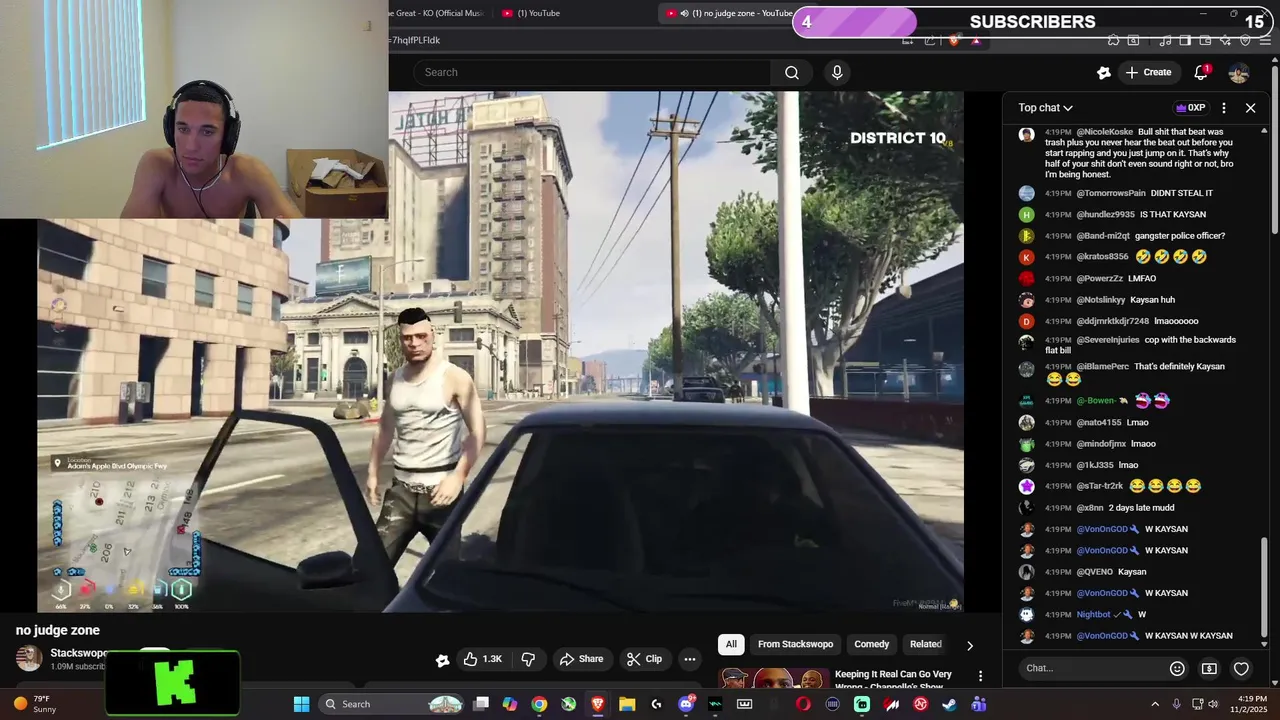This screenshot has width=1280, height=720.
Task: Share the video
Action: click(581, 659)
